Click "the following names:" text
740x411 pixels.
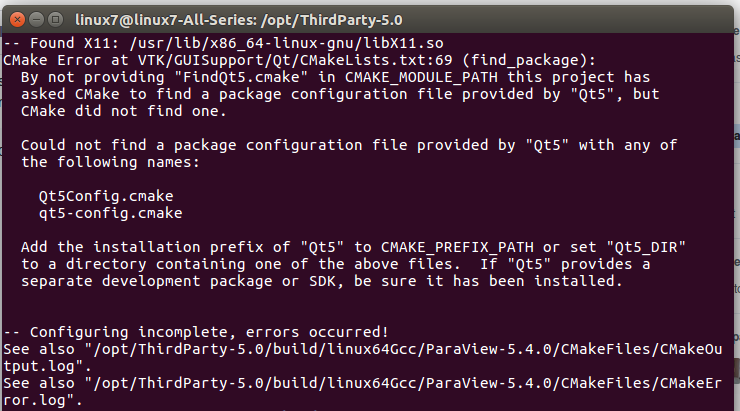point(110,162)
